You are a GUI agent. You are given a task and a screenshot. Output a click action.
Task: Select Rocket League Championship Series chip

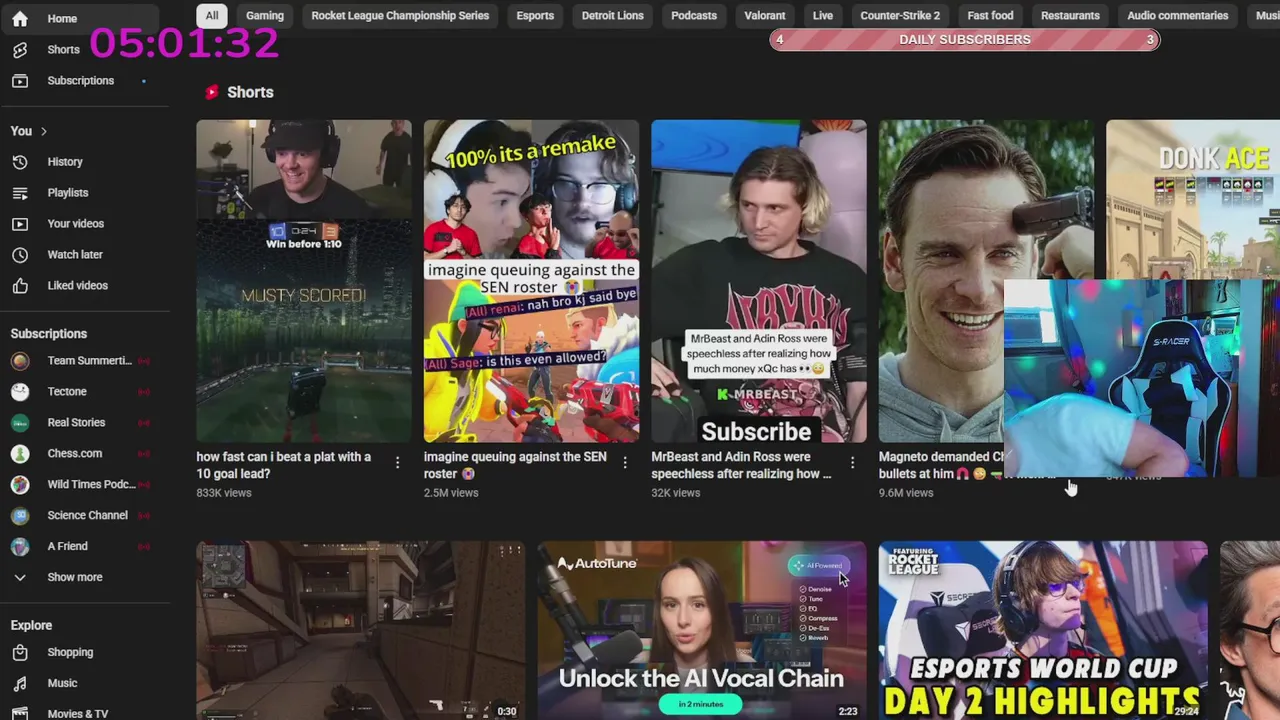pyautogui.click(x=400, y=15)
